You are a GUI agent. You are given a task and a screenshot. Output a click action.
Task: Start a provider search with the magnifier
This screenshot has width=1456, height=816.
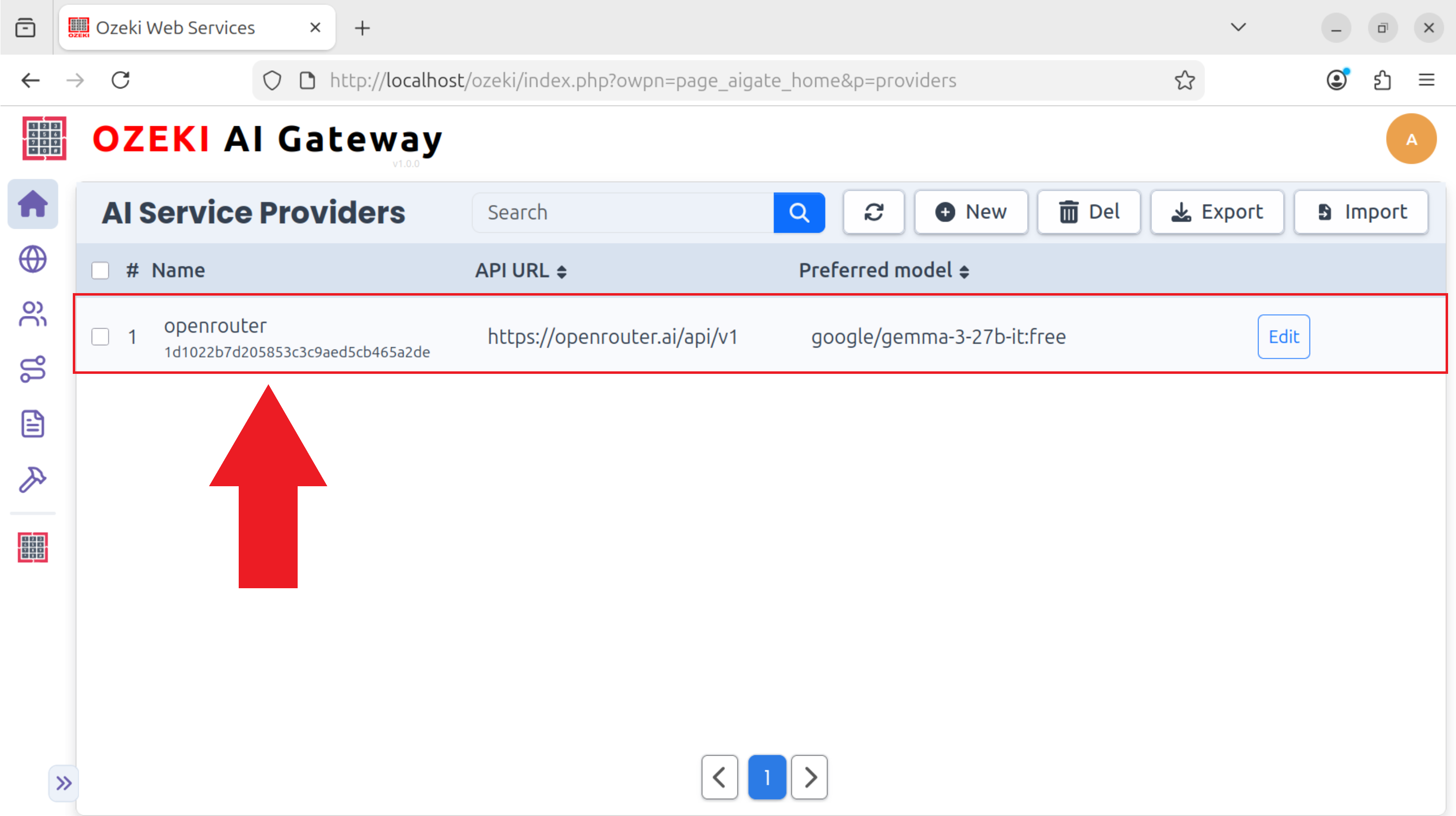tap(799, 212)
